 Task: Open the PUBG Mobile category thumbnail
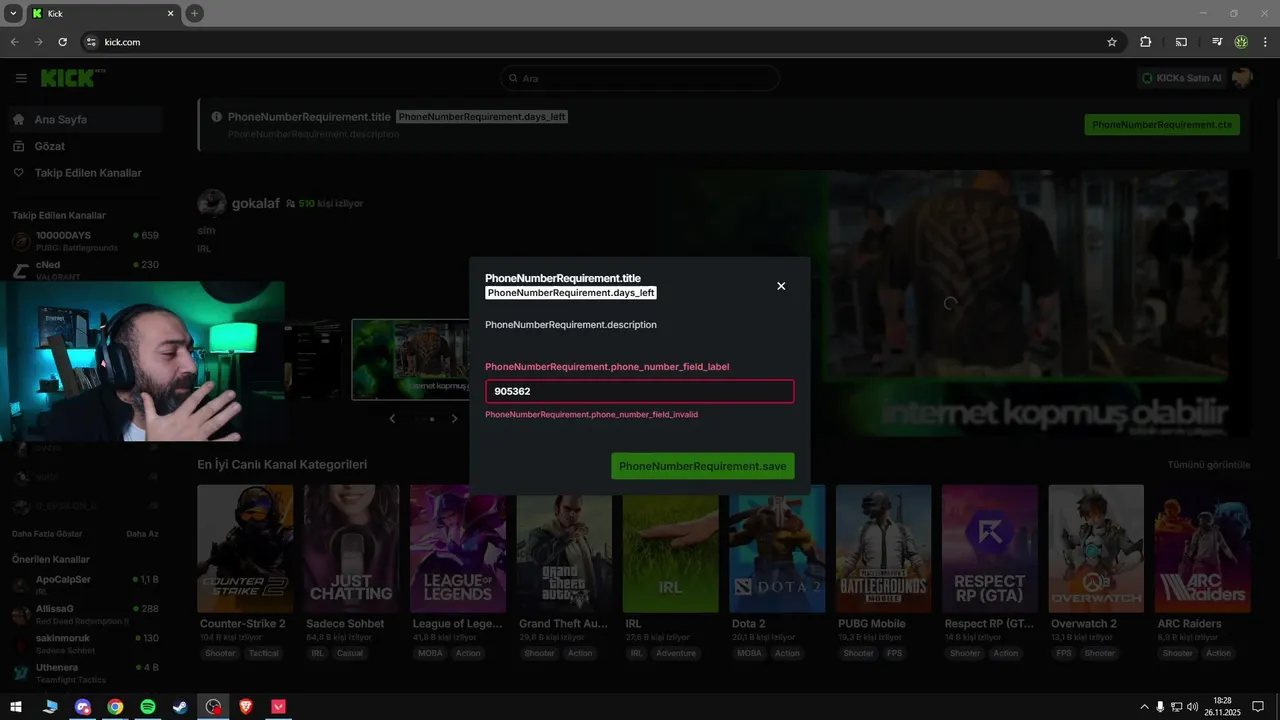(x=883, y=549)
